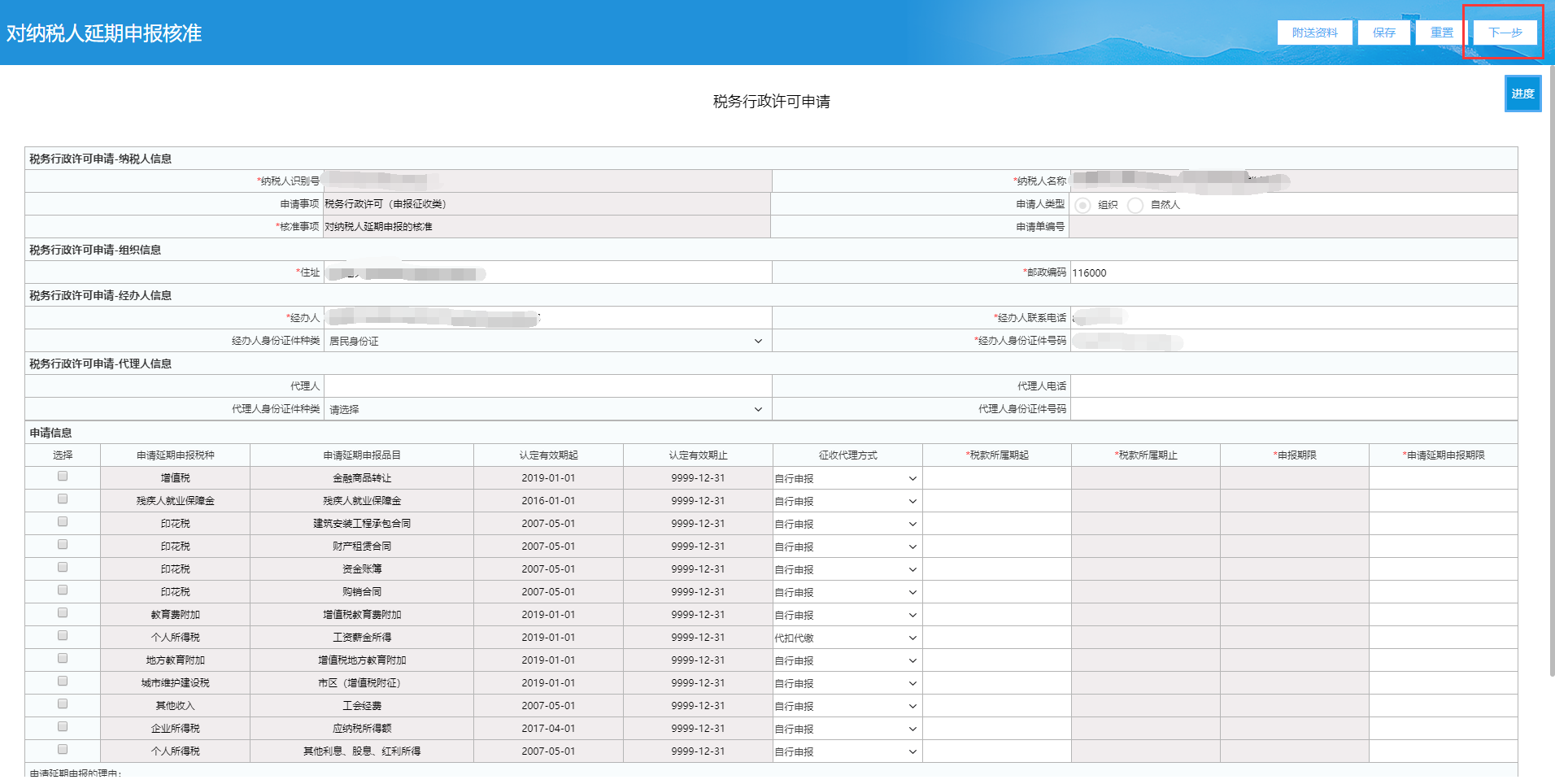Expand 代扣代缴 dropdown in 工资薪金所得 row
Image resolution: width=1555 pixels, height=784 pixels.
click(x=847, y=638)
